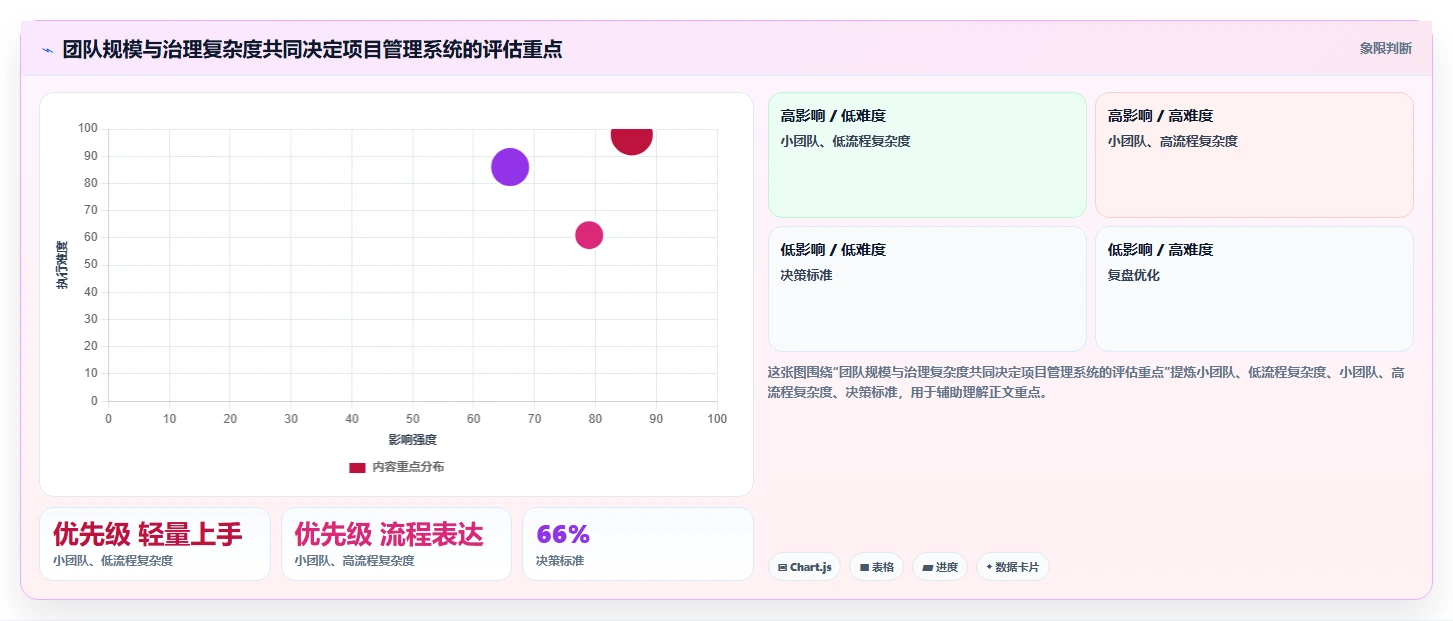
Task: Click the description paragraph starting 这张图围绕
Action: [1086, 382]
